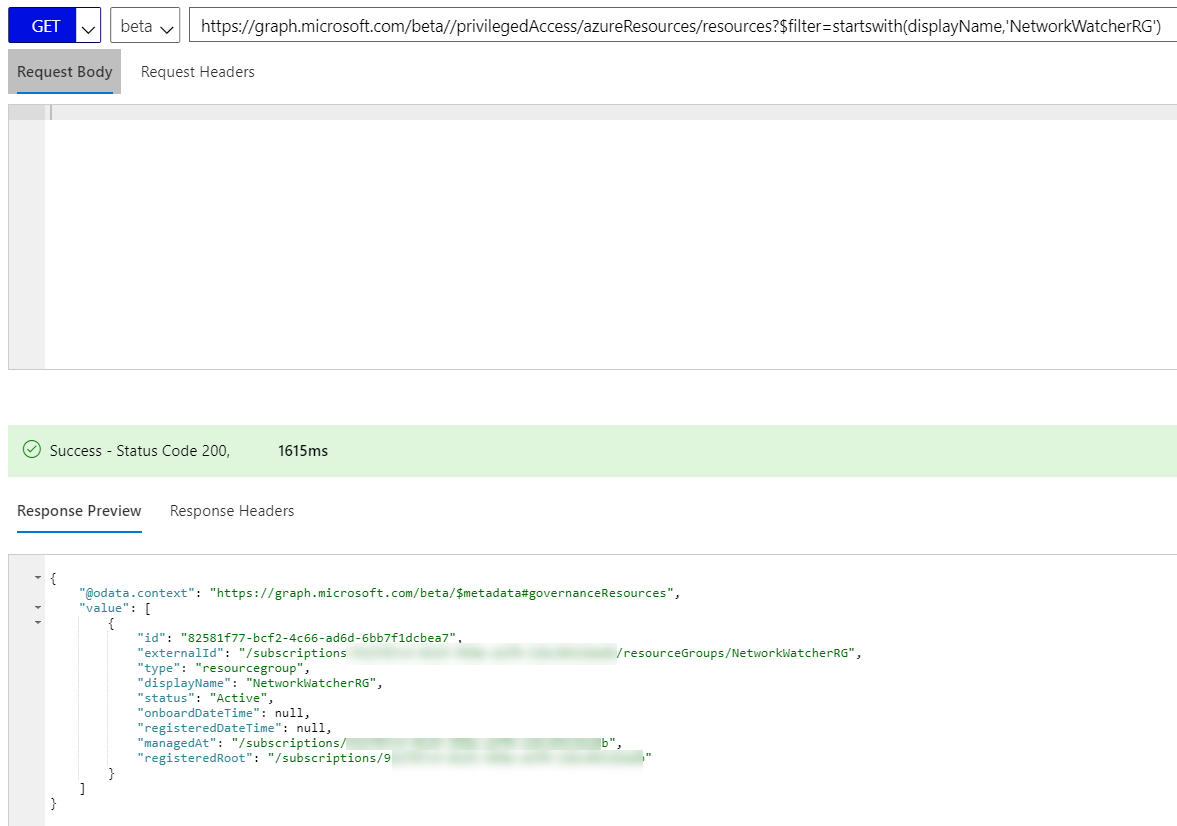Viewport: 1177px width, 826px height.
Task: Switch to the Request Headers tab
Action: (x=197, y=71)
